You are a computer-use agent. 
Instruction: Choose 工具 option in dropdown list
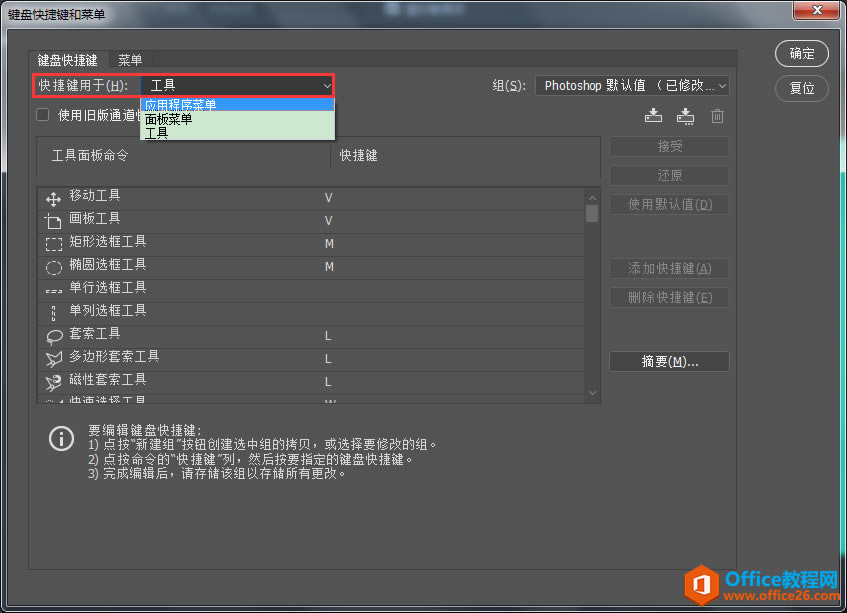point(237,132)
